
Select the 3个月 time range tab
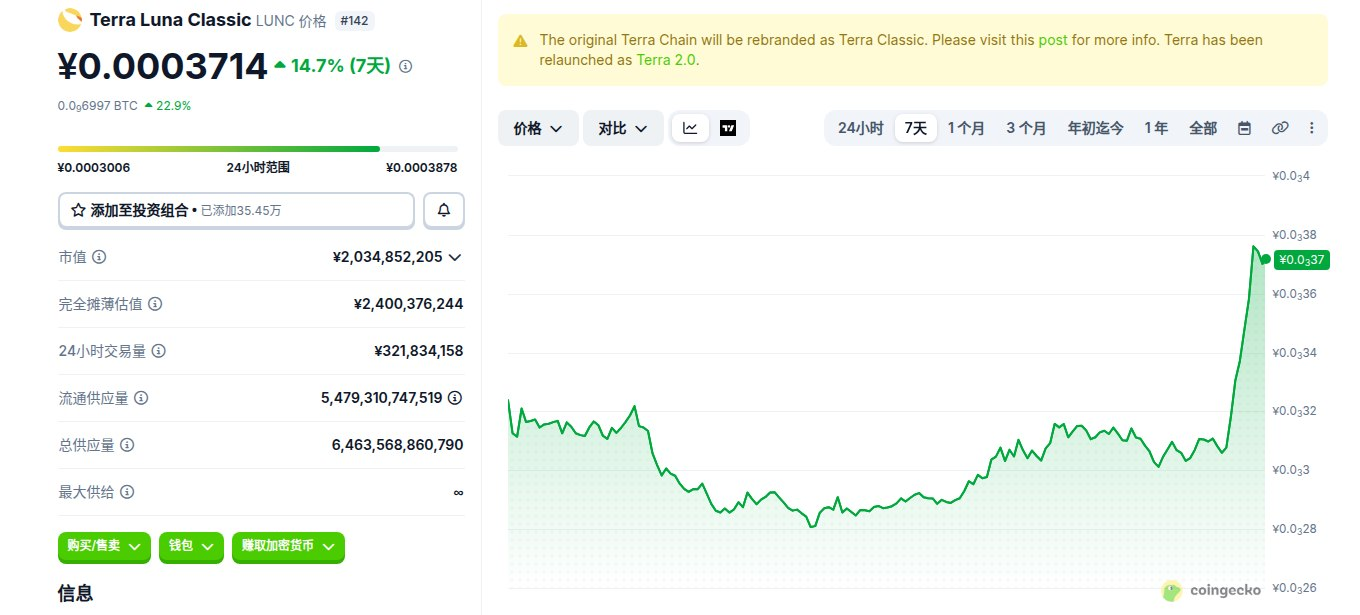1026,128
